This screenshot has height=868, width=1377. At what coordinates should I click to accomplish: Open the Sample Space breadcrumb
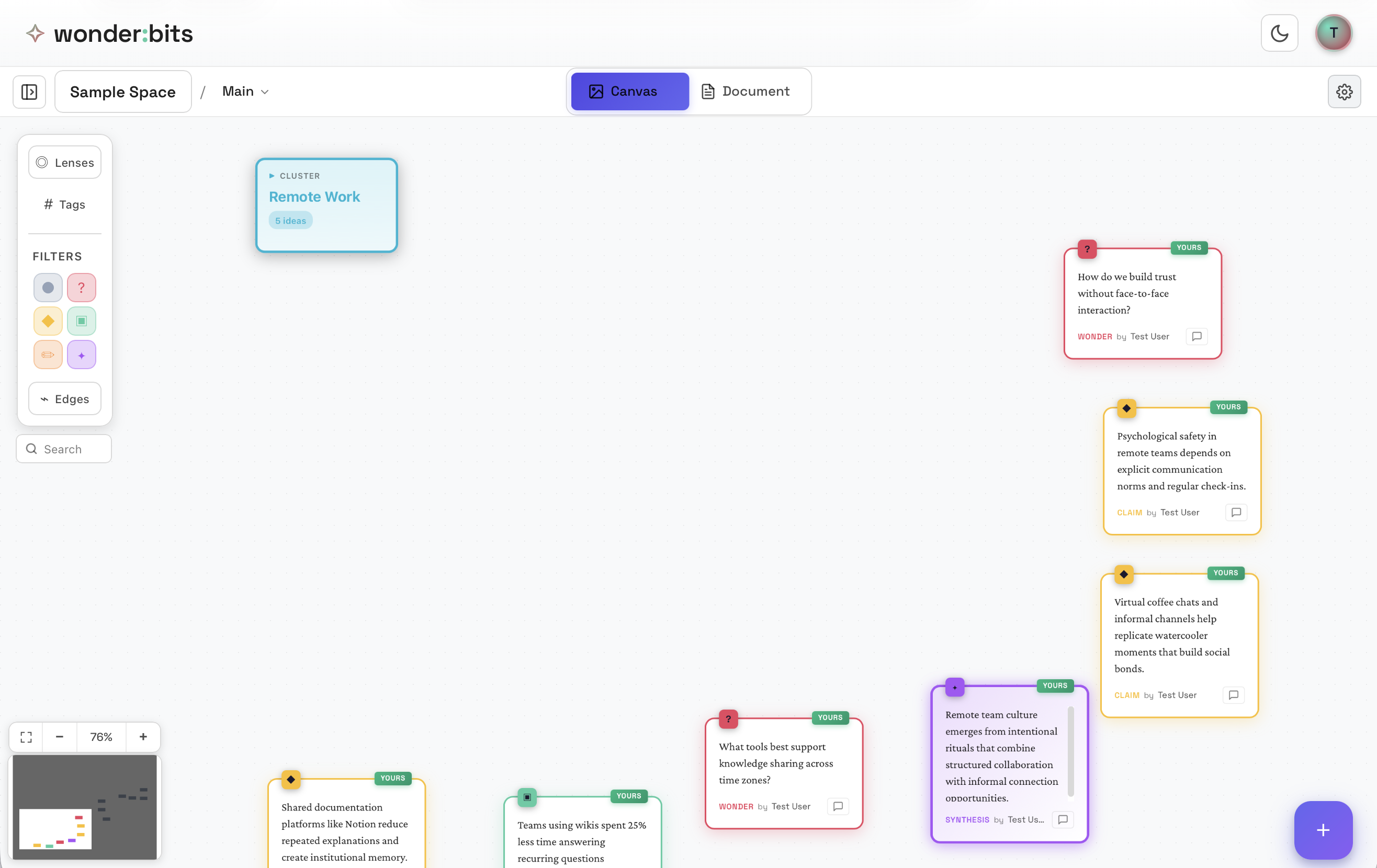pos(123,92)
